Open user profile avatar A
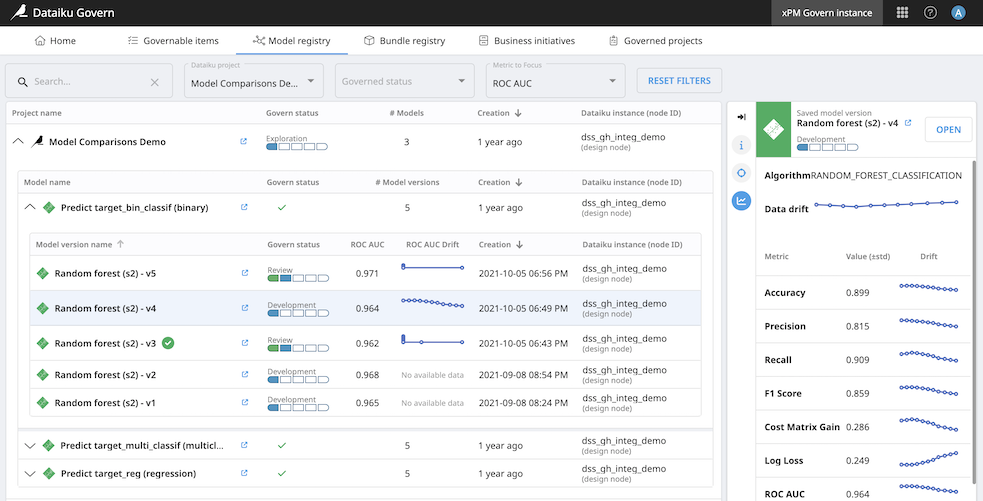 click(x=958, y=13)
